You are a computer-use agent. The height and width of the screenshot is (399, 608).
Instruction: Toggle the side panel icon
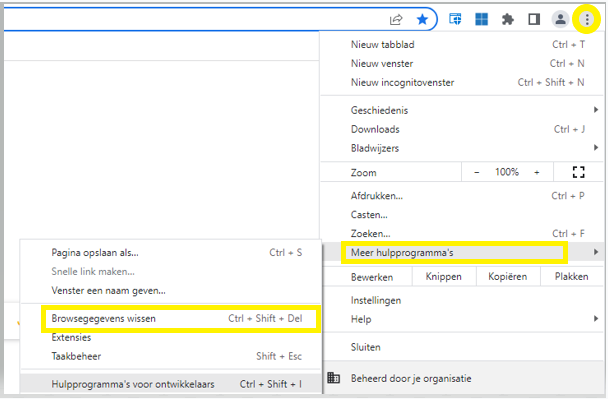pos(534,19)
